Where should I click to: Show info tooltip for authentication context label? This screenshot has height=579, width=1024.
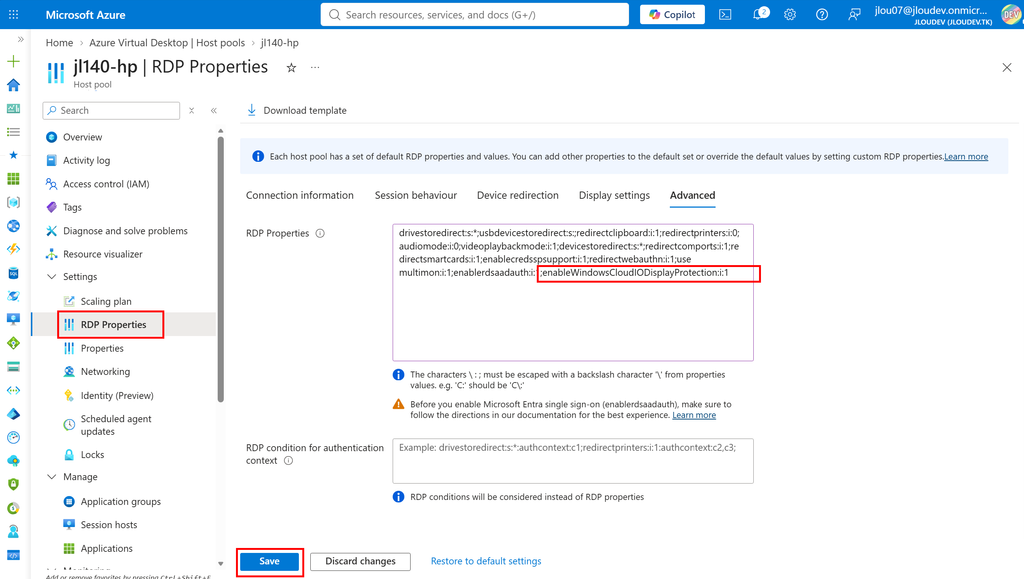tap(289, 461)
